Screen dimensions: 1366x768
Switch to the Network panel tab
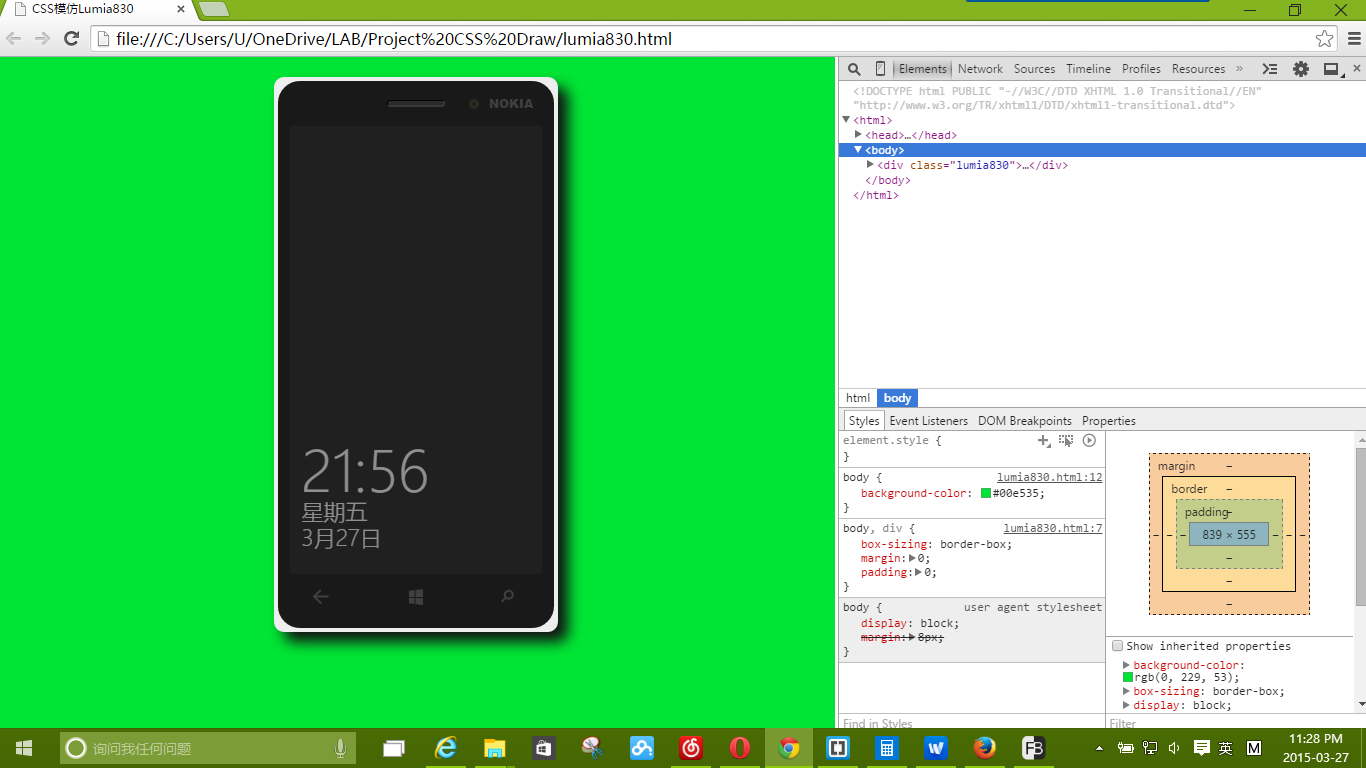(979, 69)
